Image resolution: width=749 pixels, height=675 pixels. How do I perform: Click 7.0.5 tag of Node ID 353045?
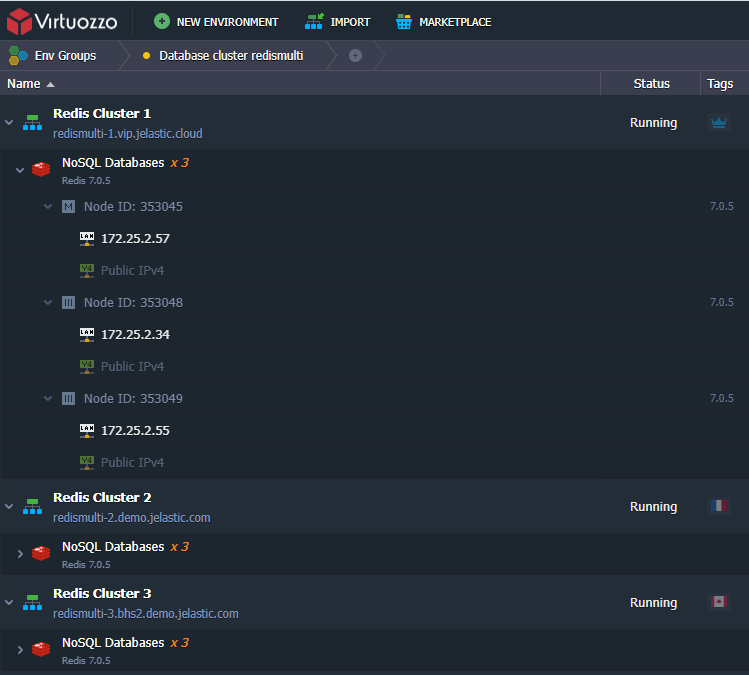[x=721, y=206]
